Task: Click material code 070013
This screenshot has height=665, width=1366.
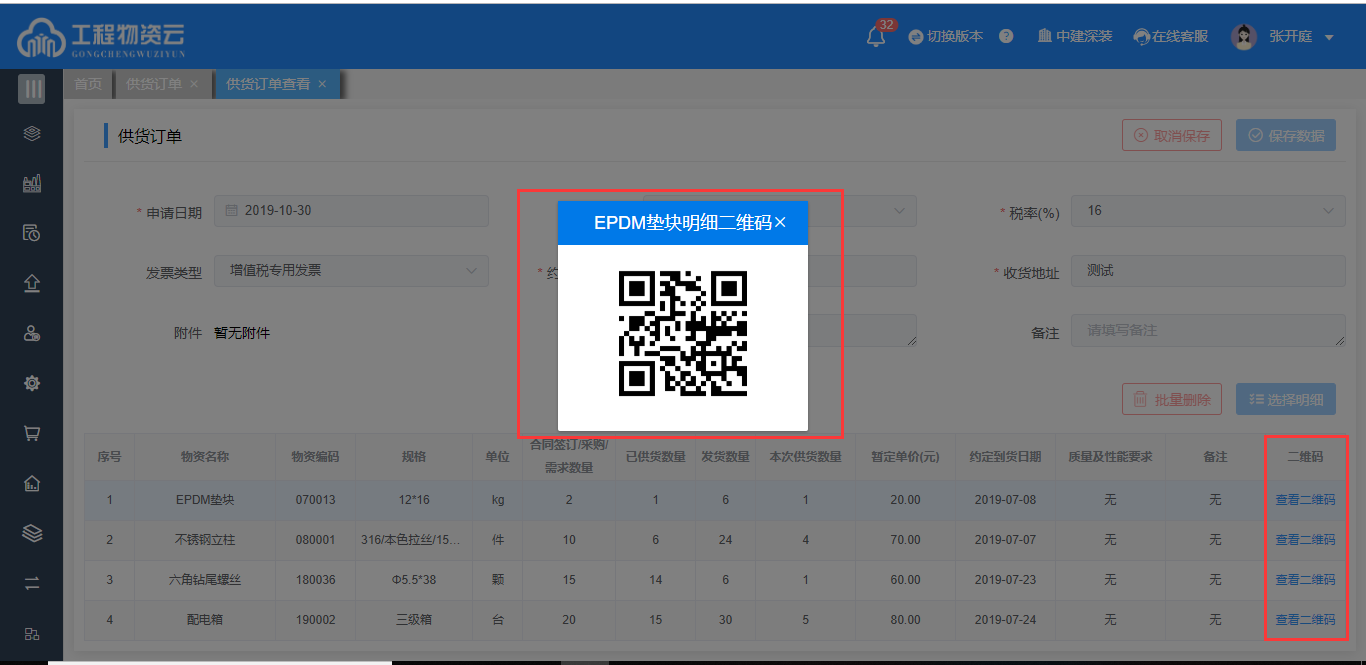Action: 315,500
